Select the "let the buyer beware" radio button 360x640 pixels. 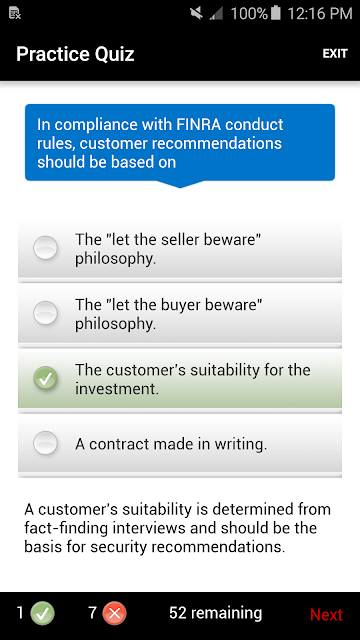[x=45, y=313]
